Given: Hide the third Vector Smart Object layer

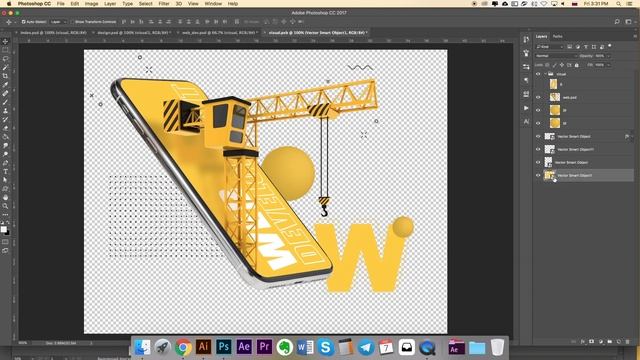Looking at the screenshot, I should coord(538,162).
